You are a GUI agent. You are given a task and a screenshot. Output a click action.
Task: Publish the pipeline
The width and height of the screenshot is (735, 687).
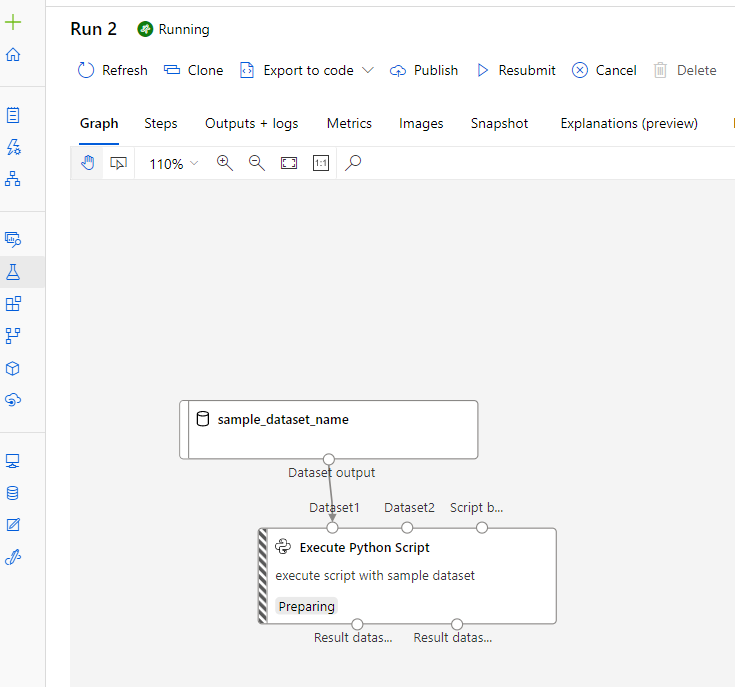(x=424, y=70)
